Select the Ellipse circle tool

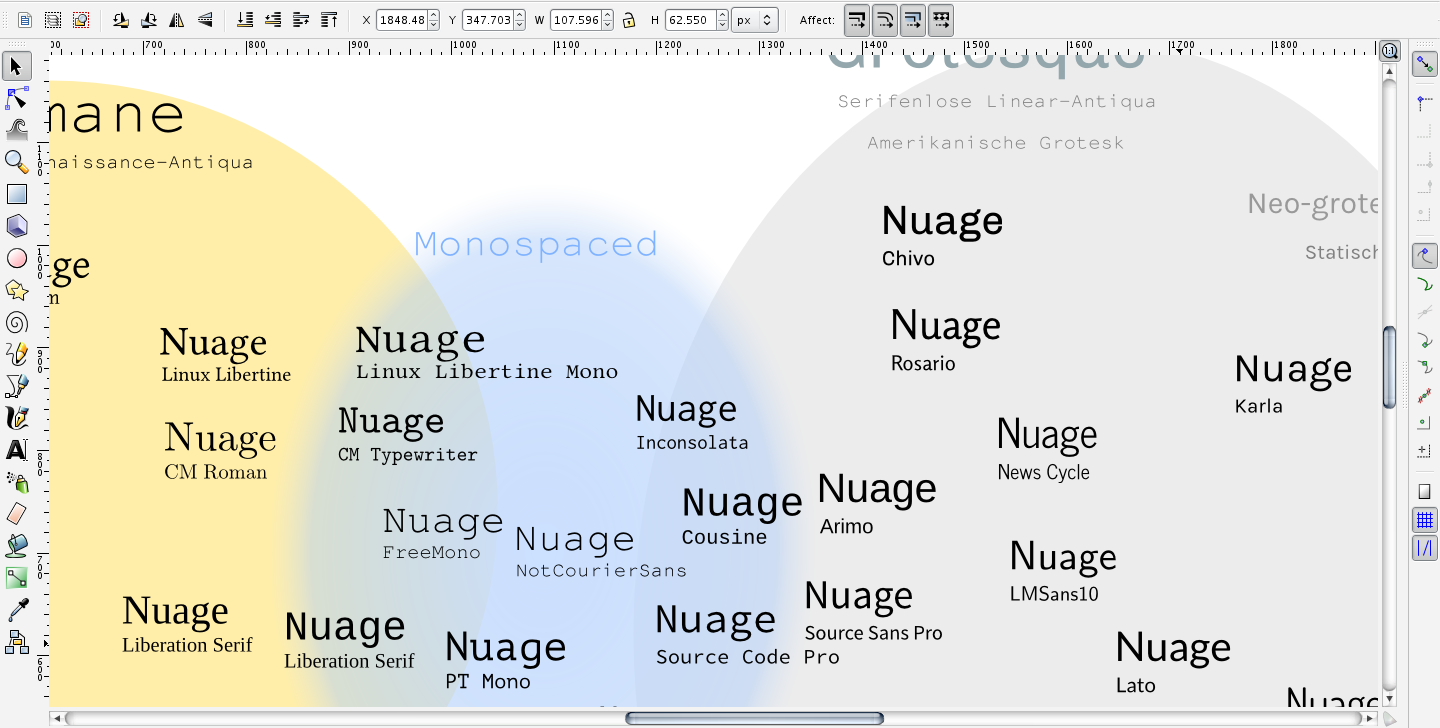pyautogui.click(x=16, y=258)
